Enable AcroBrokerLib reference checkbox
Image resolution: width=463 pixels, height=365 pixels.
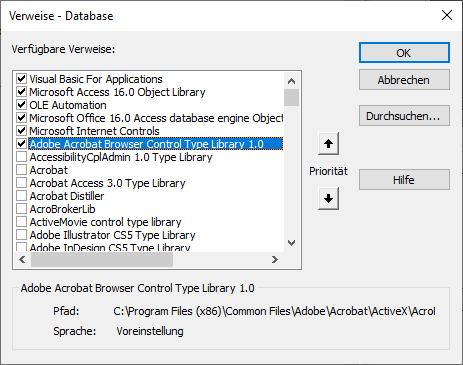click(x=22, y=209)
